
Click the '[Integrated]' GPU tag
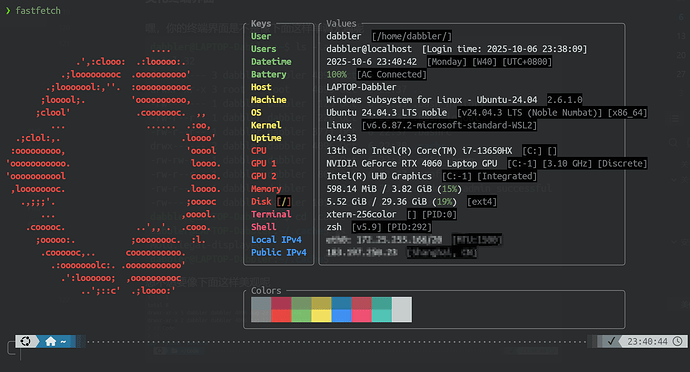click(x=507, y=176)
